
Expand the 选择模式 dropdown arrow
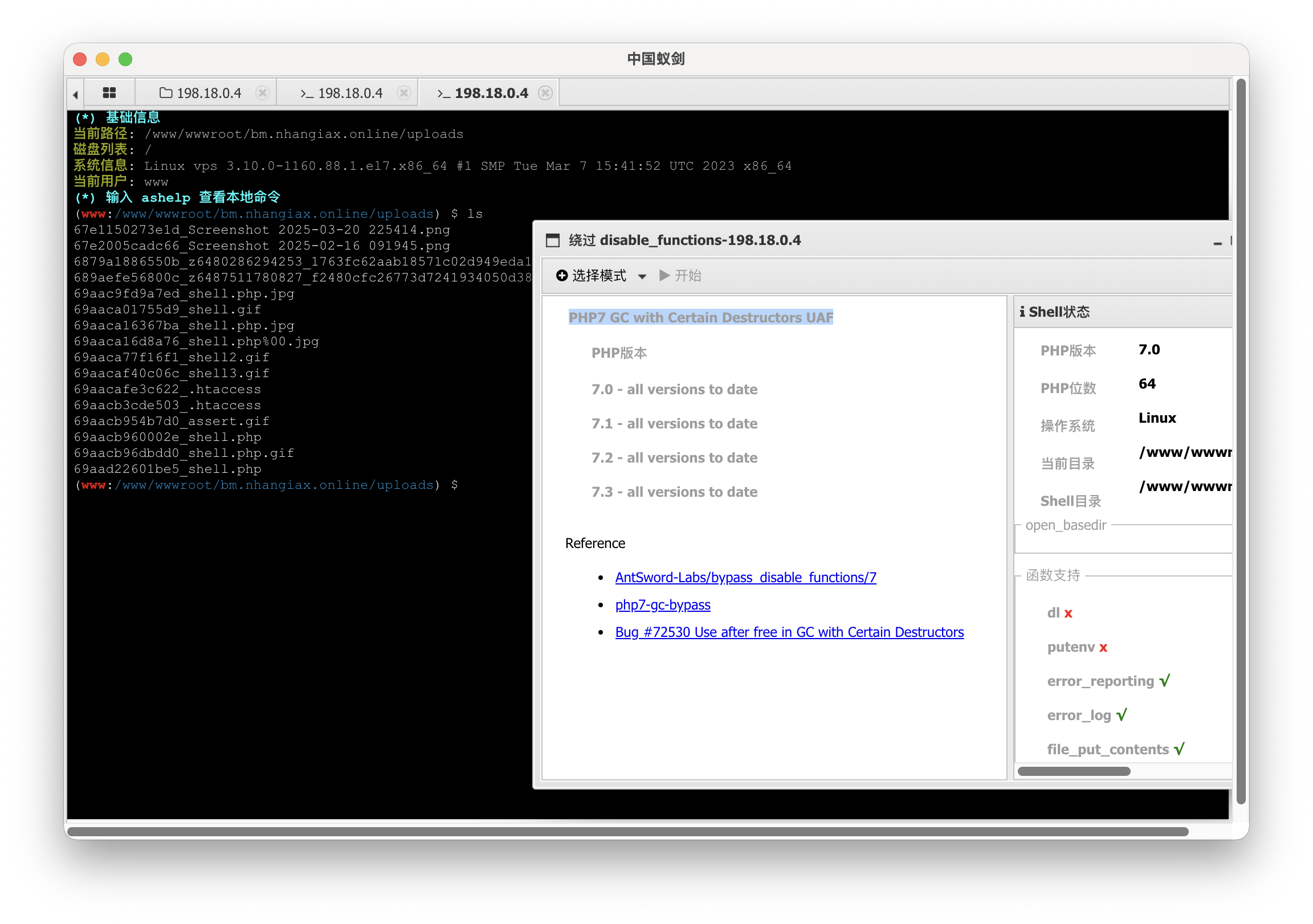[x=642, y=276]
